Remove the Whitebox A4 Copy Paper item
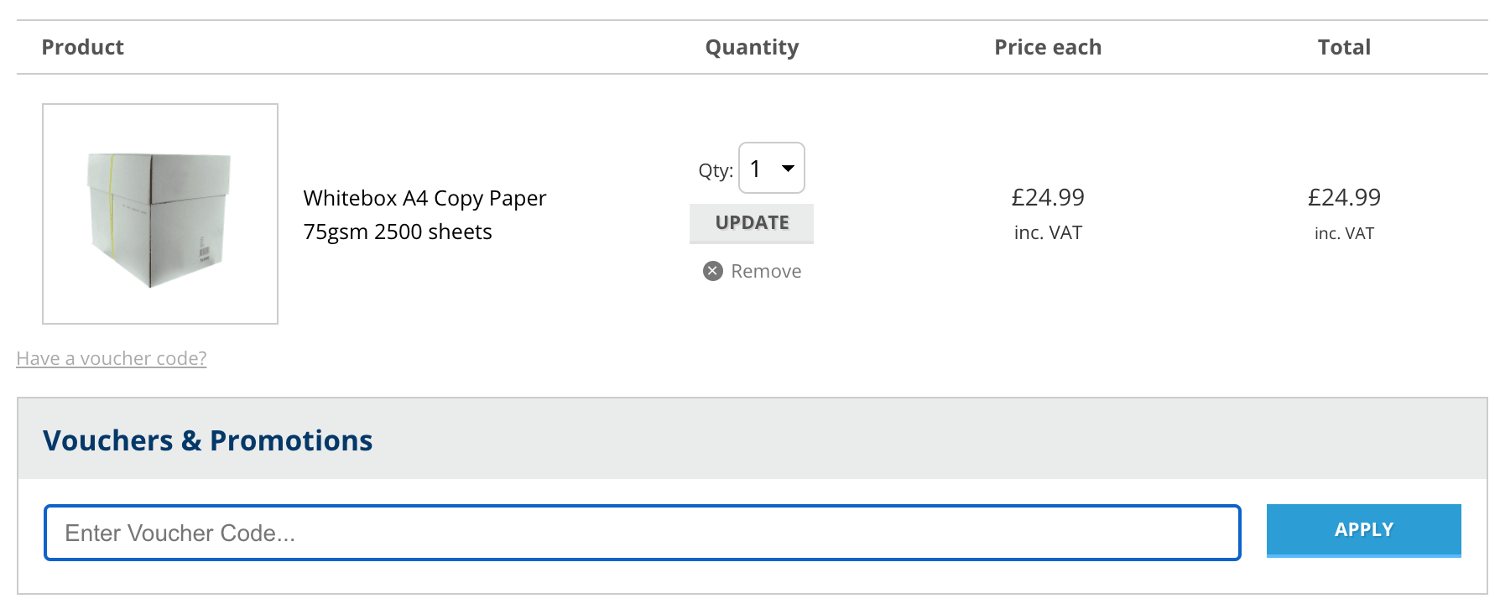The width and height of the screenshot is (1500, 609). (751, 270)
